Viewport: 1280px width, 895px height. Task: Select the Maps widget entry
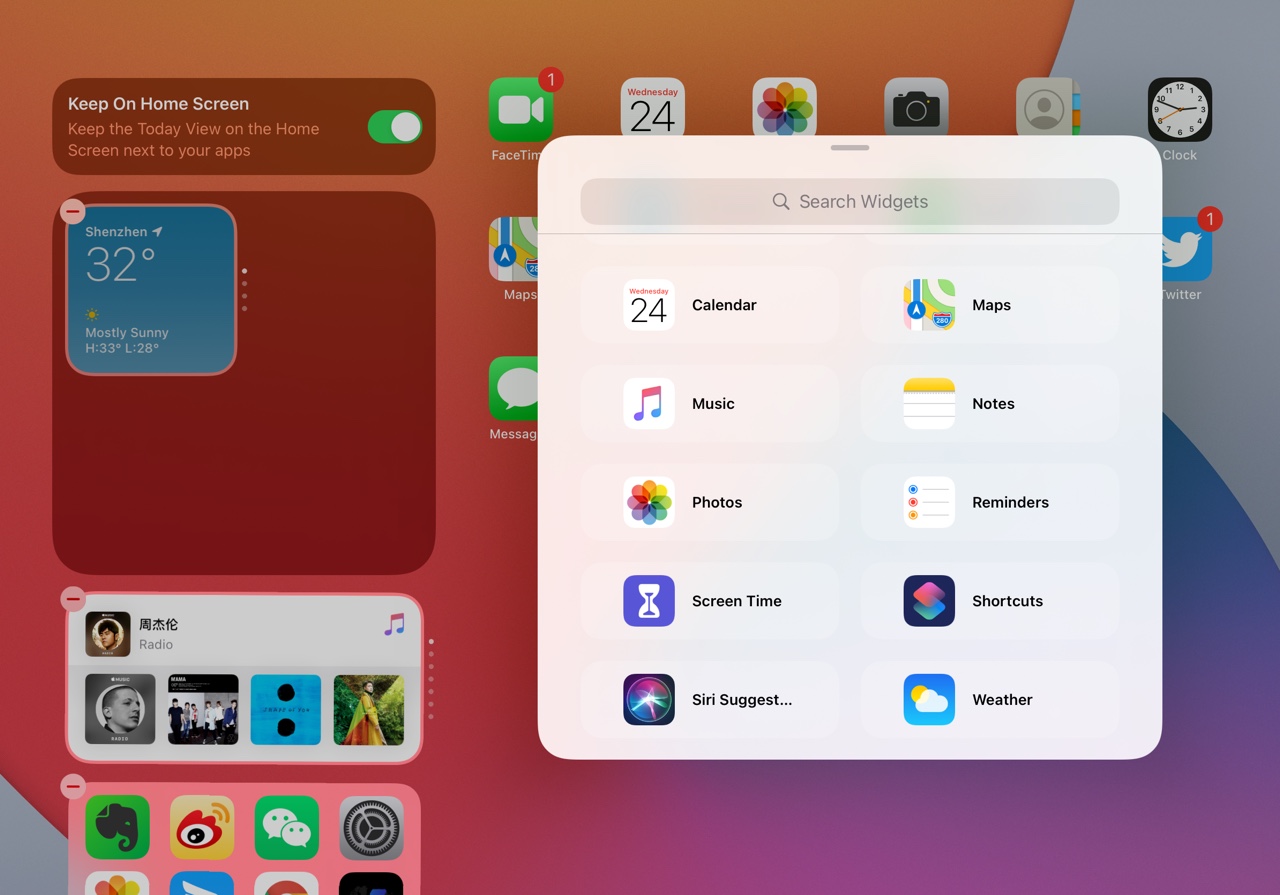tap(989, 305)
